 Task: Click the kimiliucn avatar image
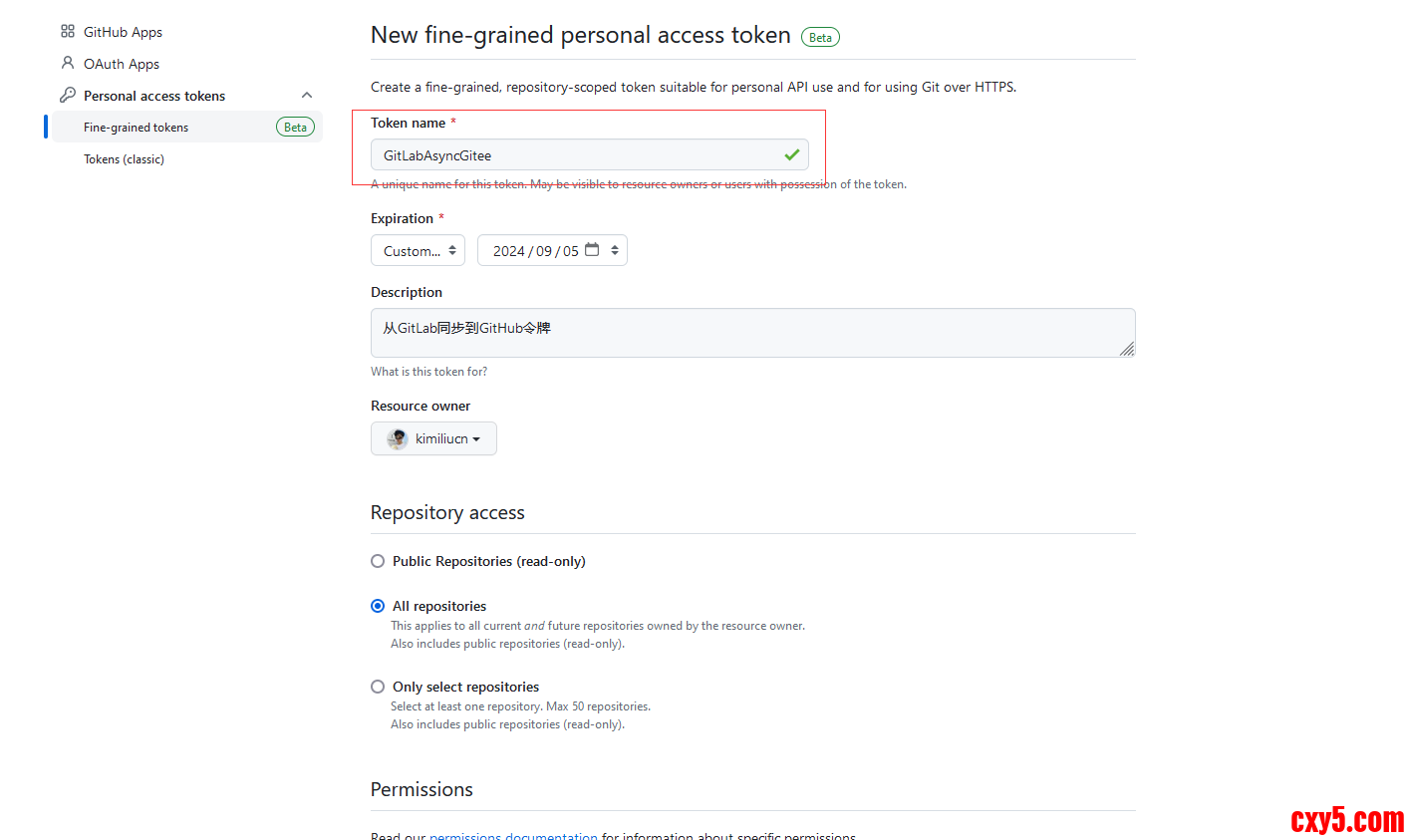point(398,438)
